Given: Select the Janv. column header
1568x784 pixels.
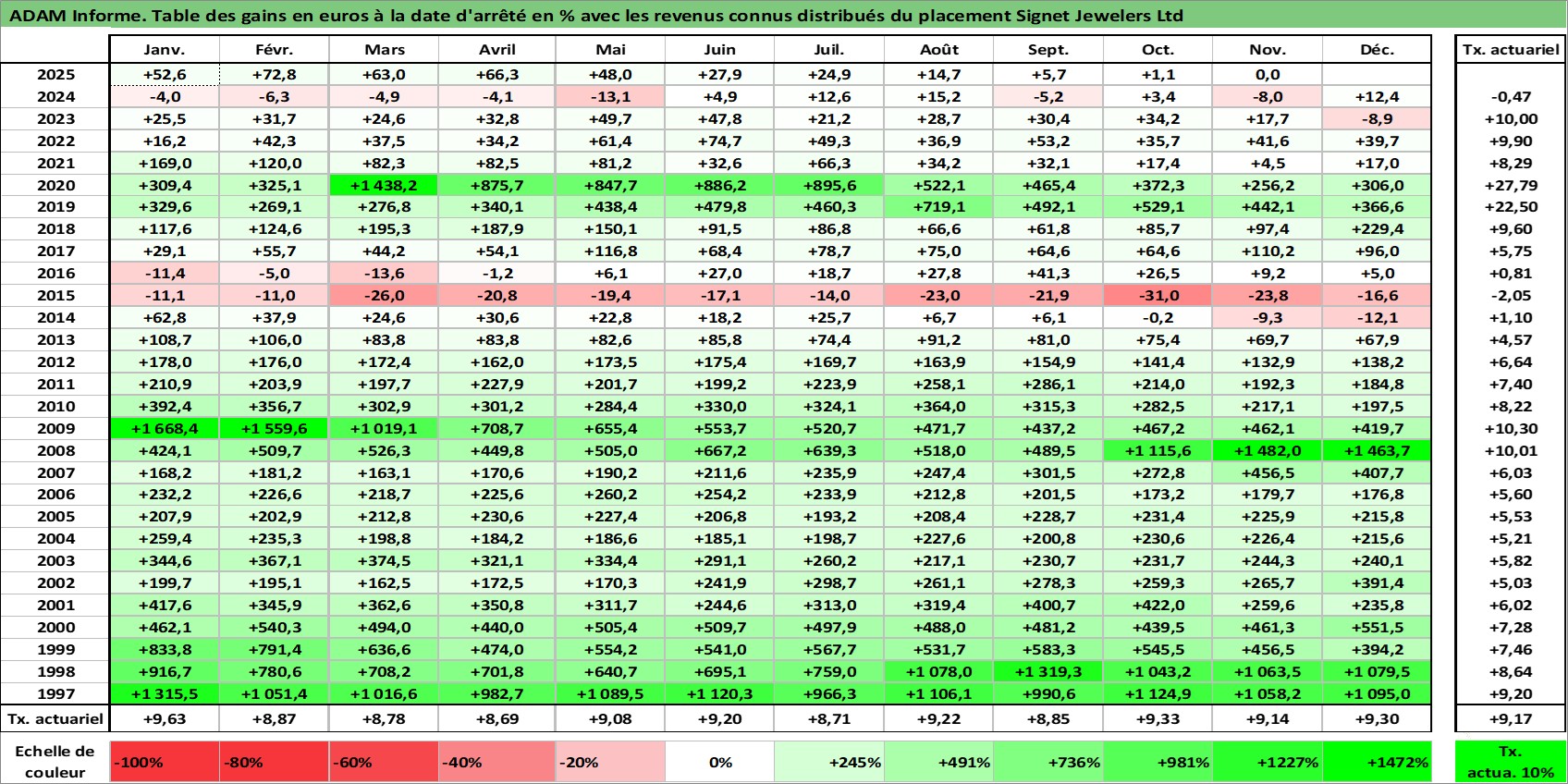Looking at the screenshot, I should tap(165, 50).
